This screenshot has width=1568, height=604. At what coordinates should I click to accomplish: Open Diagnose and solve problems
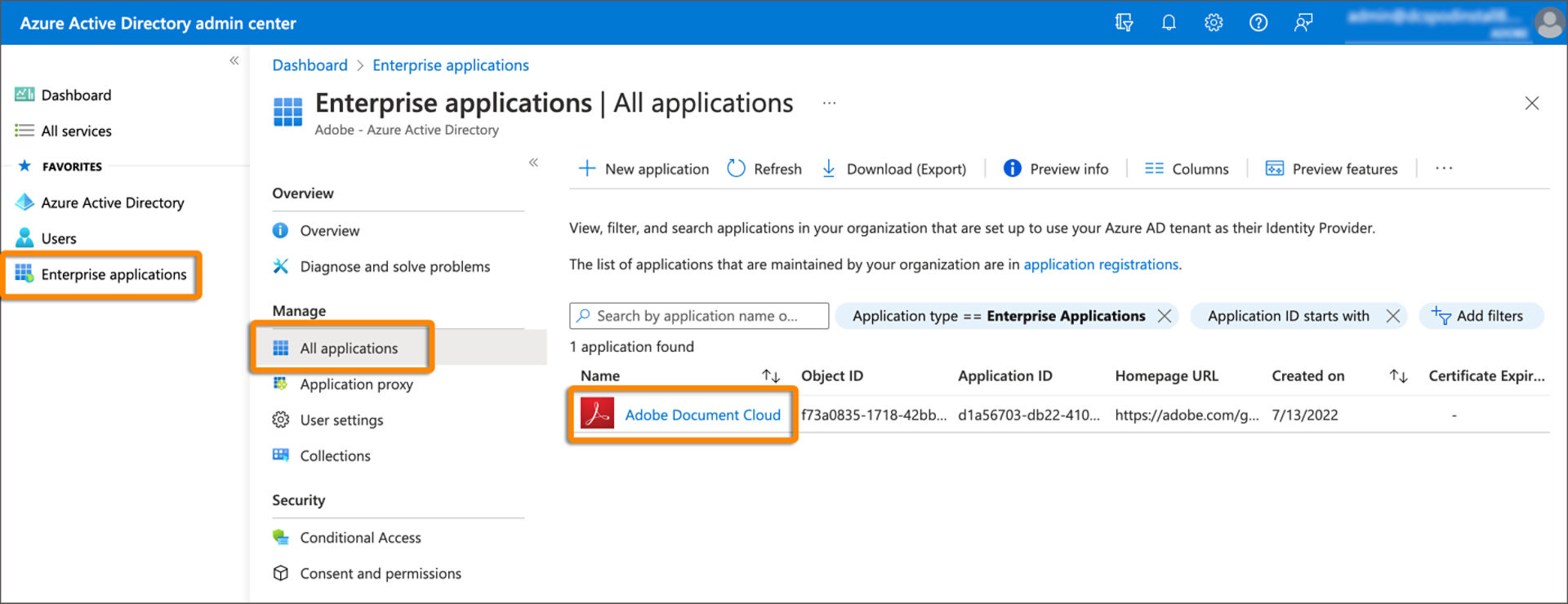[394, 267]
